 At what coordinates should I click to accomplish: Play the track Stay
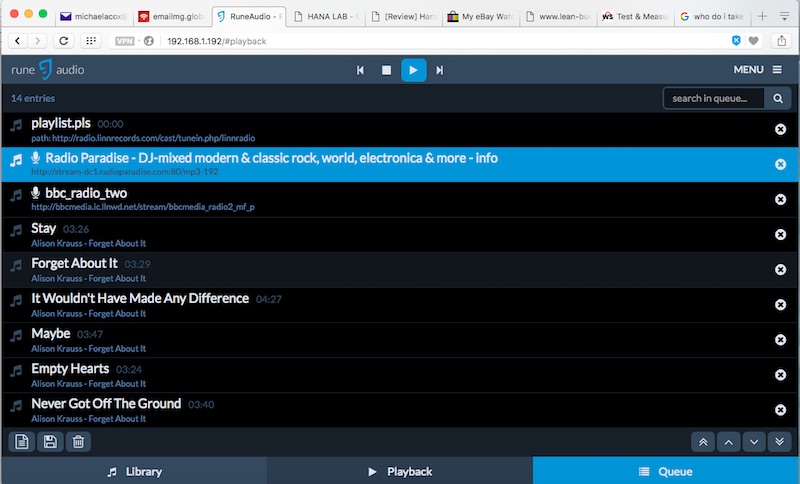tap(400, 235)
